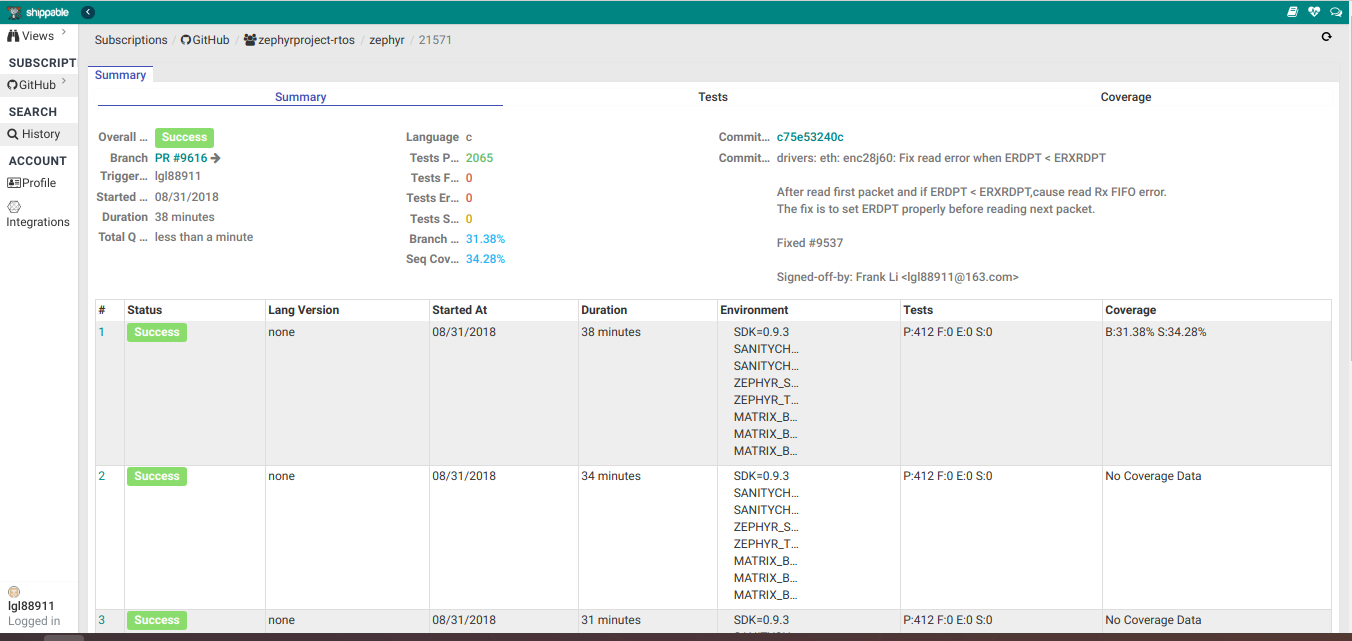Image resolution: width=1352 pixels, height=641 pixels.
Task: Click the Profile ID card icon
Action: (x=14, y=183)
